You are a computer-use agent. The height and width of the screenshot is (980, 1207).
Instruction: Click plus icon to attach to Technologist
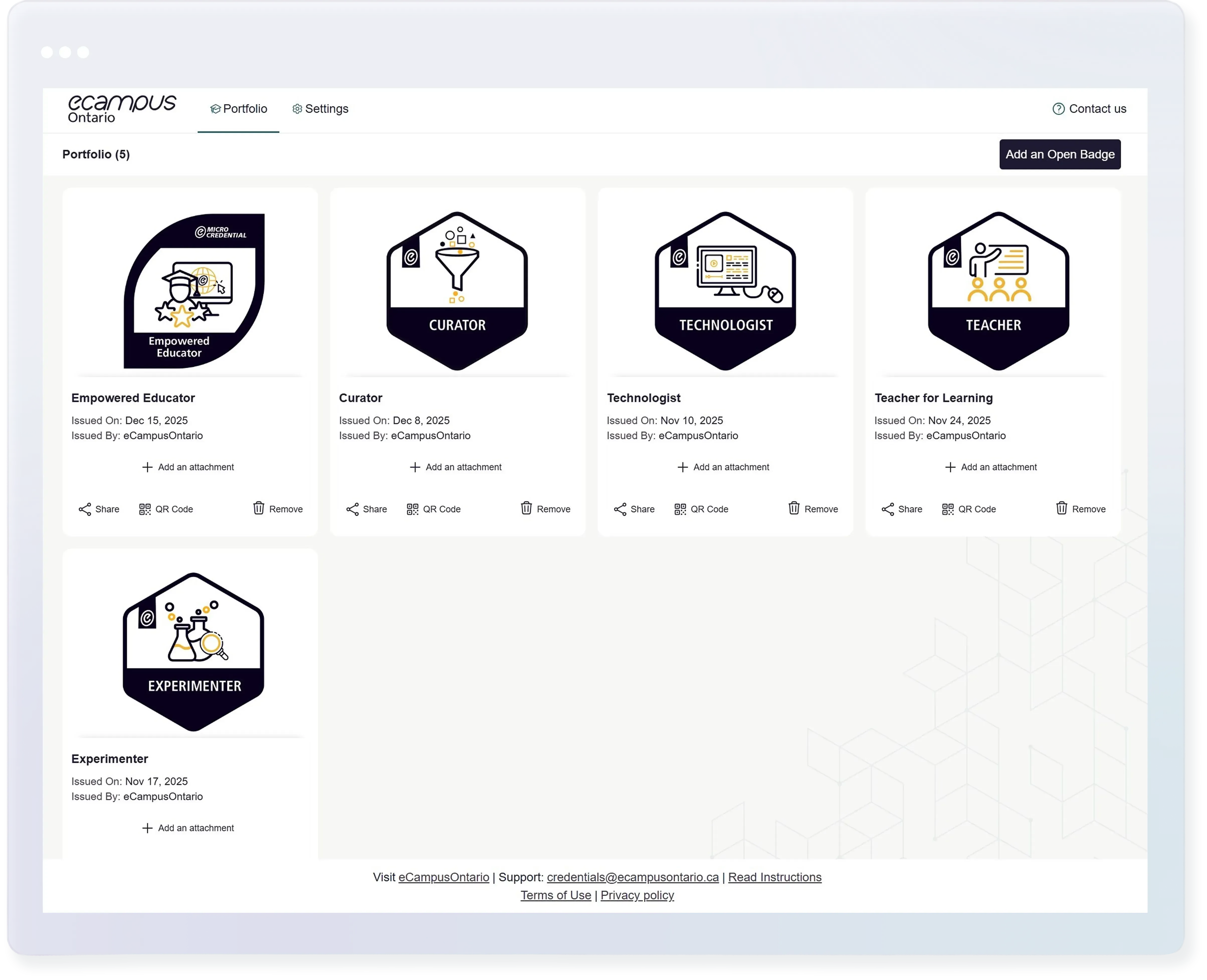click(x=682, y=467)
